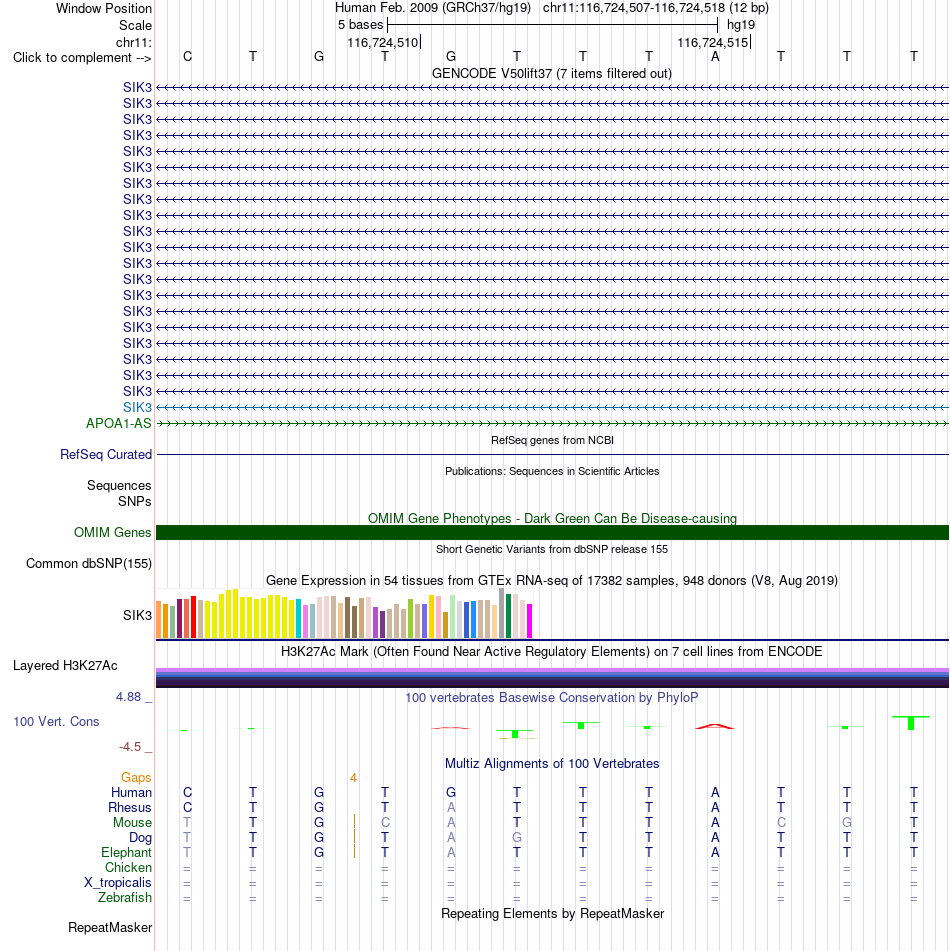950x951 pixels.
Task: Click the 'Window Position' track label
Action: [104, 8]
